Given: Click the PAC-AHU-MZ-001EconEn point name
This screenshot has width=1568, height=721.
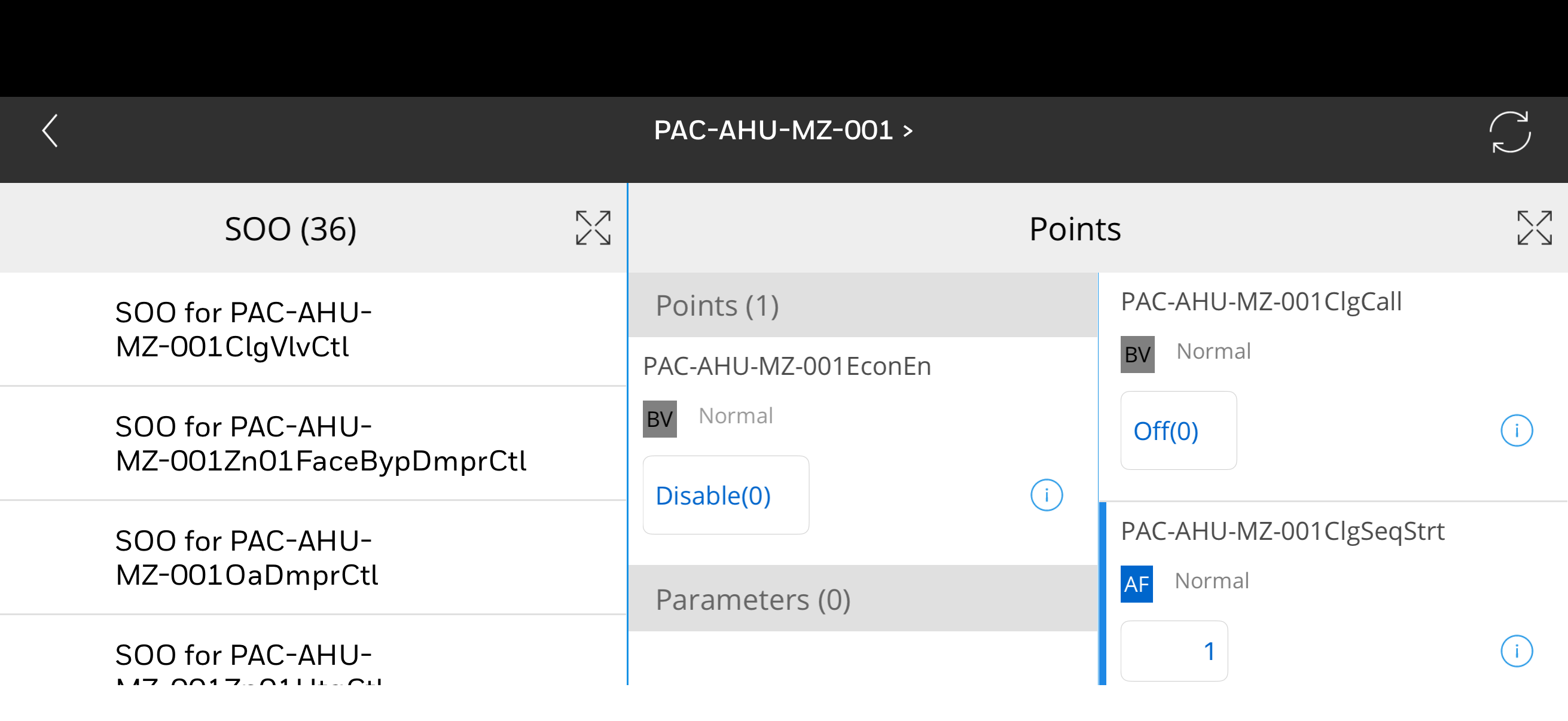Looking at the screenshot, I should tap(787, 366).
